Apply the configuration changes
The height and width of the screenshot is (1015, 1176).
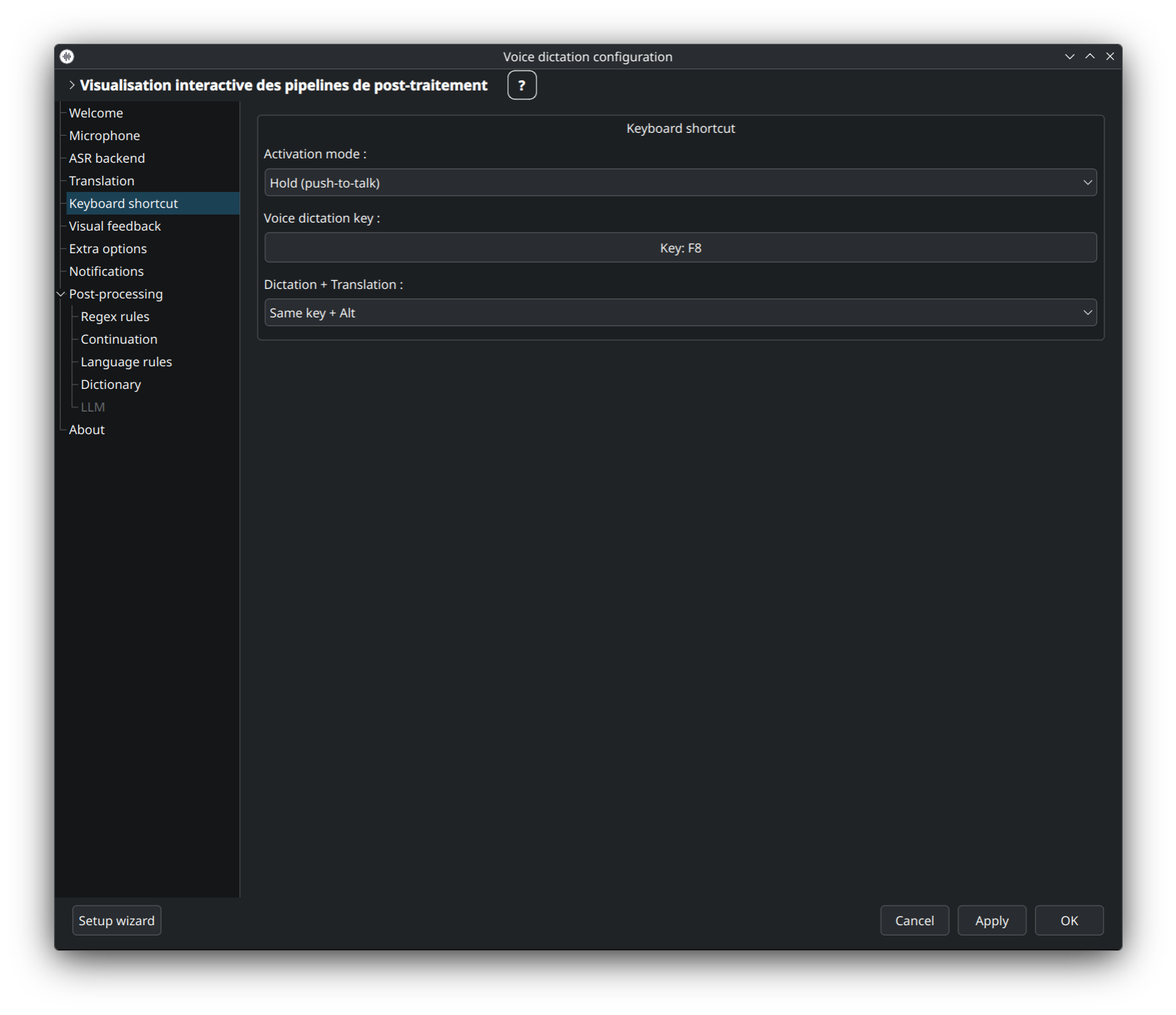992,921
